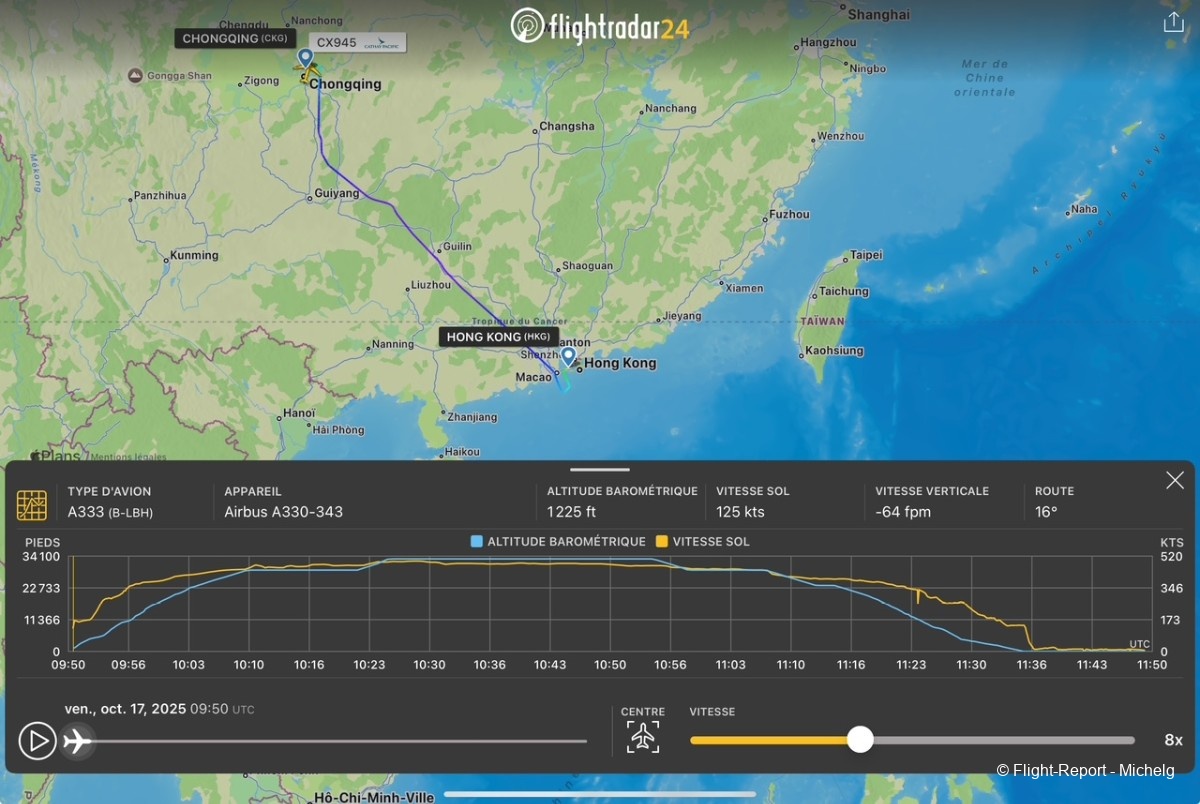1200x804 pixels.
Task: Click the yellow aircraft data grid icon
Action: [x=32, y=505]
